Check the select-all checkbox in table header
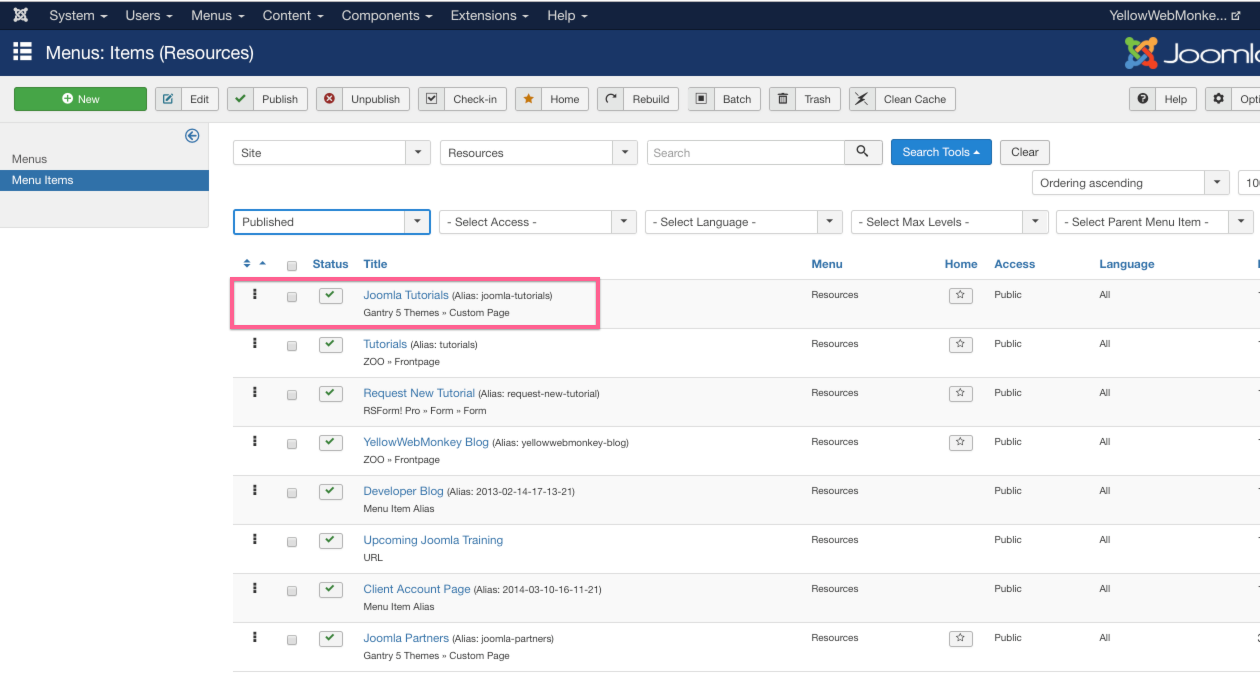The height and width of the screenshot is (696, 1260). pos(292,266)
